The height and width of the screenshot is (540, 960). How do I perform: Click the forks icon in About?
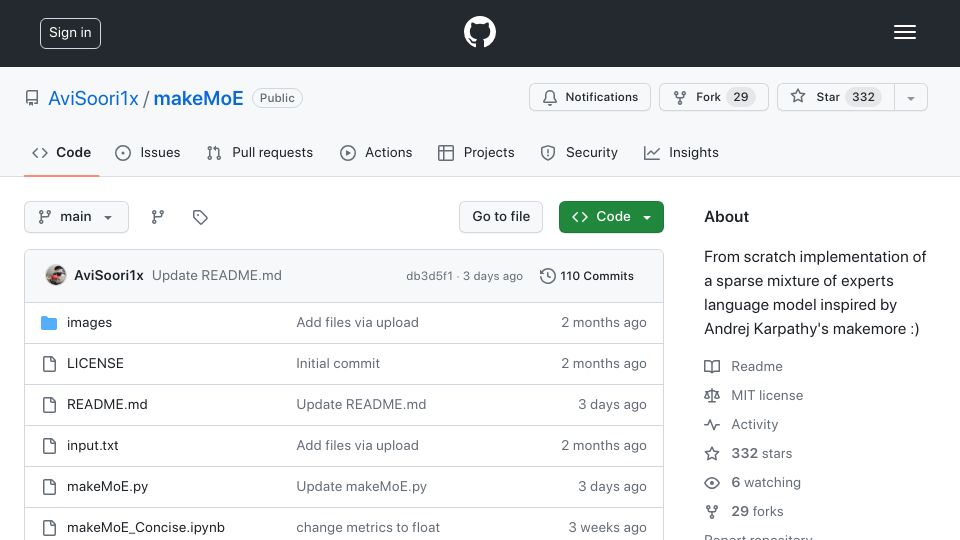(x=712, y=512)
